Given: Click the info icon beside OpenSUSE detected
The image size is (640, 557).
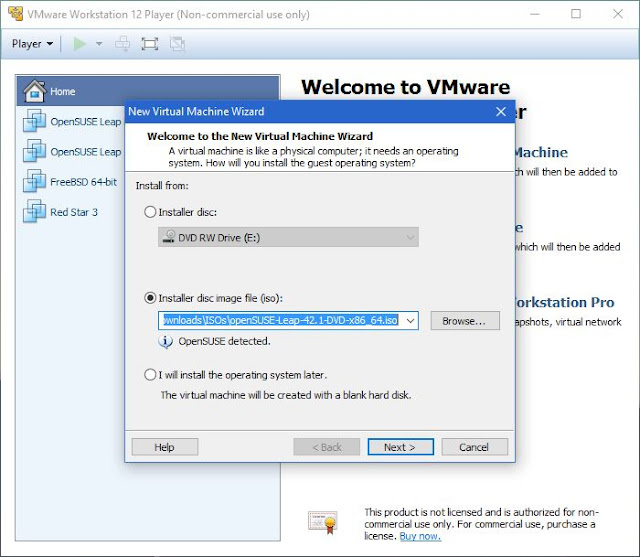Looking at the screenshot, I should click(165, 341).
